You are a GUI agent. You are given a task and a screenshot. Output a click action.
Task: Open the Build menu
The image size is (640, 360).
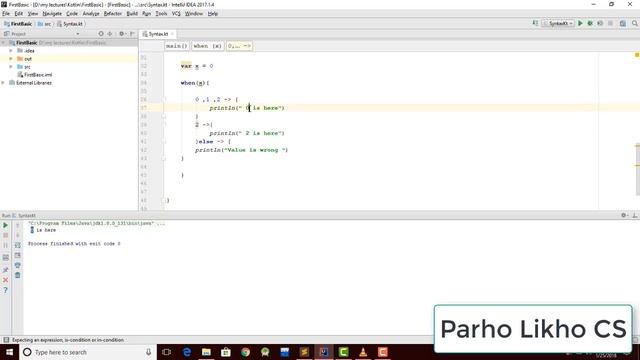pyautogui.click(x=132, y=13)
